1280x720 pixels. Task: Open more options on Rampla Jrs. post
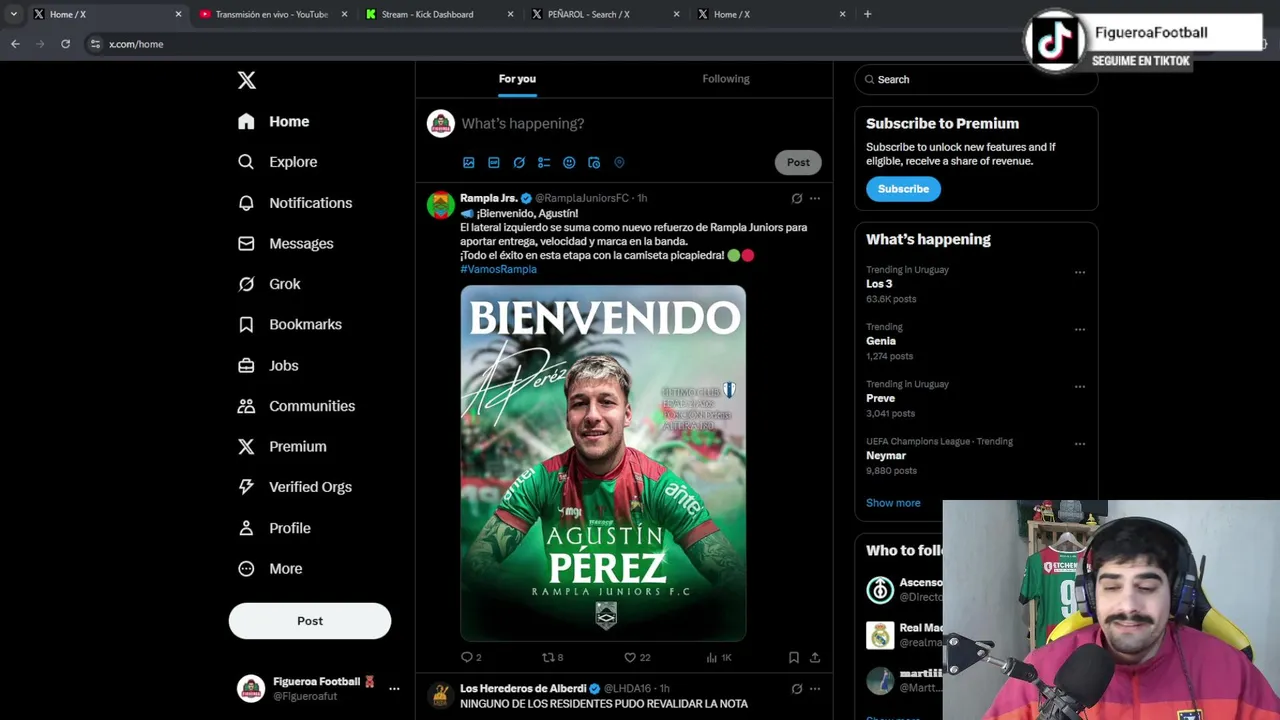815,198
